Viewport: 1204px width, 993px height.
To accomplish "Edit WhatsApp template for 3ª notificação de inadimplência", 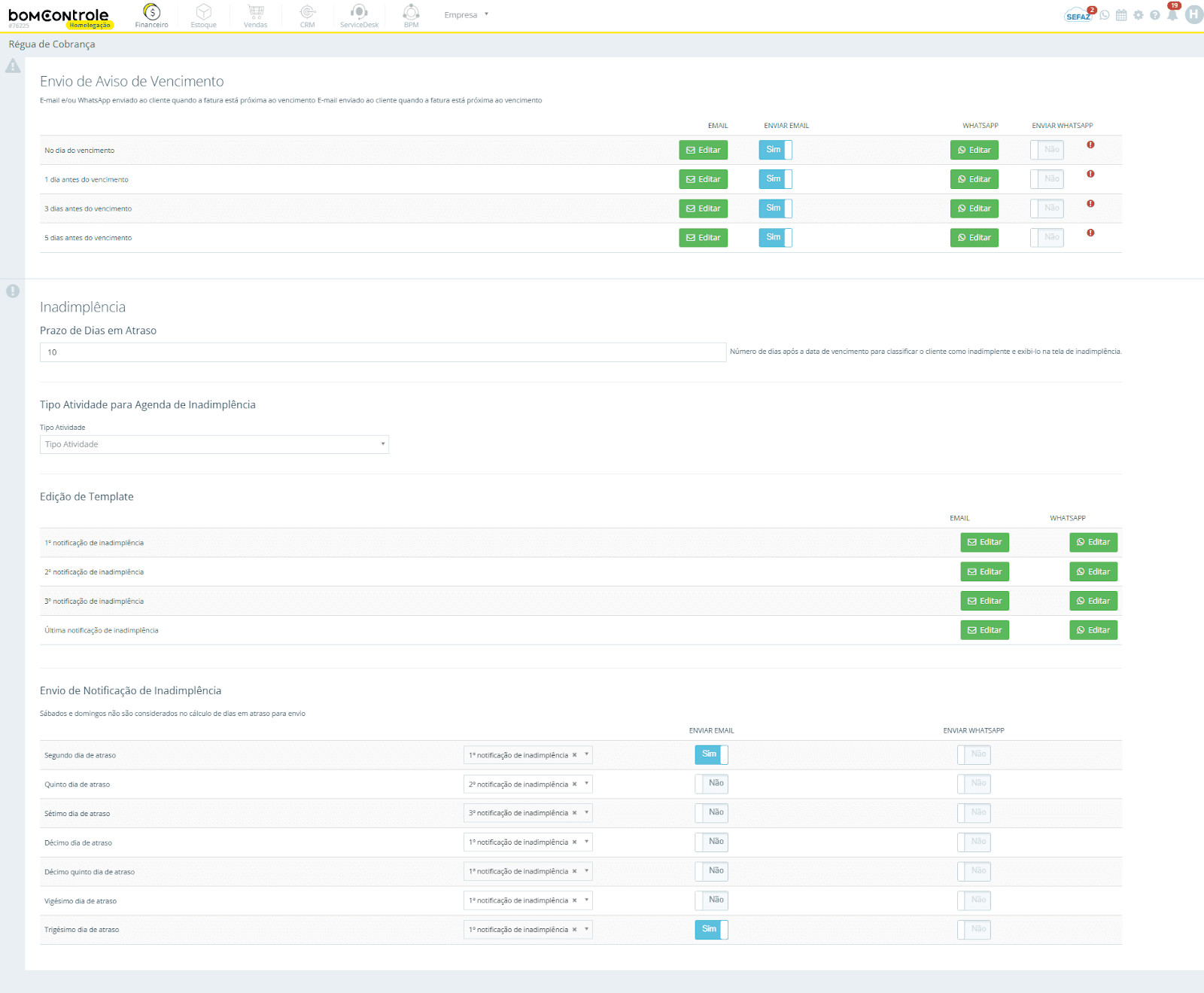I will point(1093,601).
